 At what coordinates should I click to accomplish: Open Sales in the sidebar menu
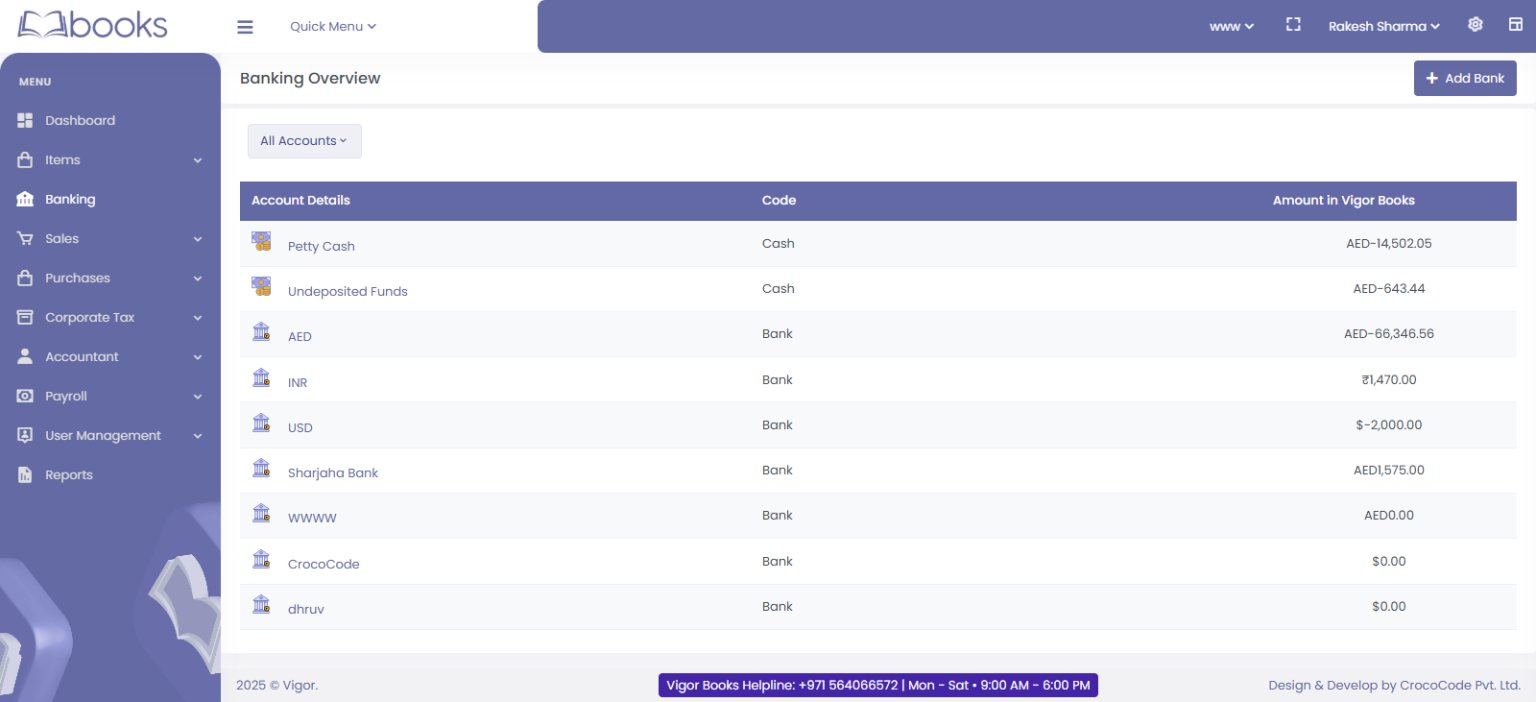click(62, 239)
